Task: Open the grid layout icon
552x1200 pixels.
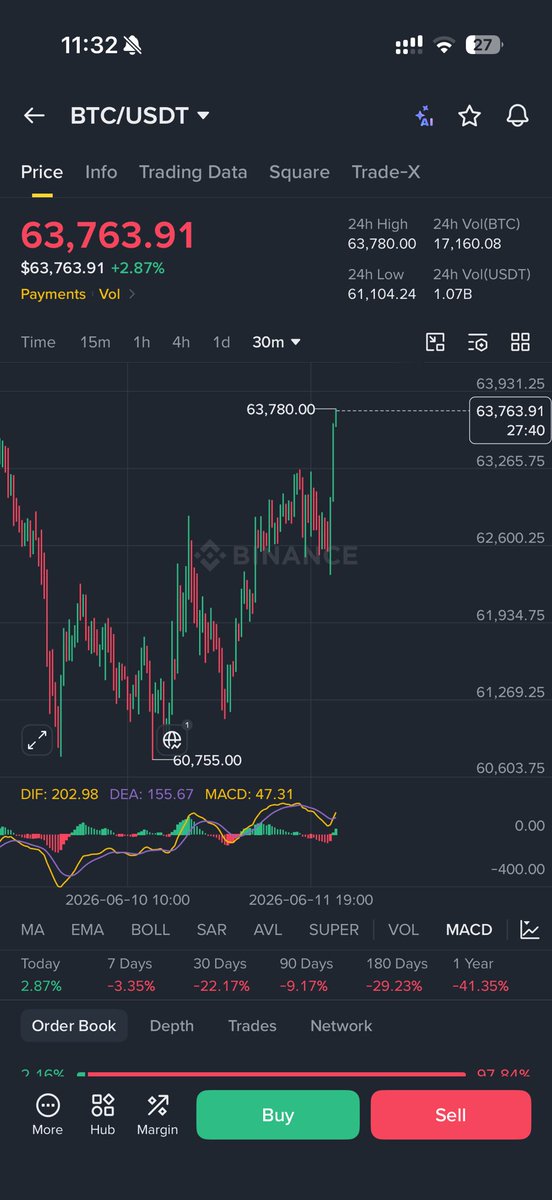Action: coord(520,342)
